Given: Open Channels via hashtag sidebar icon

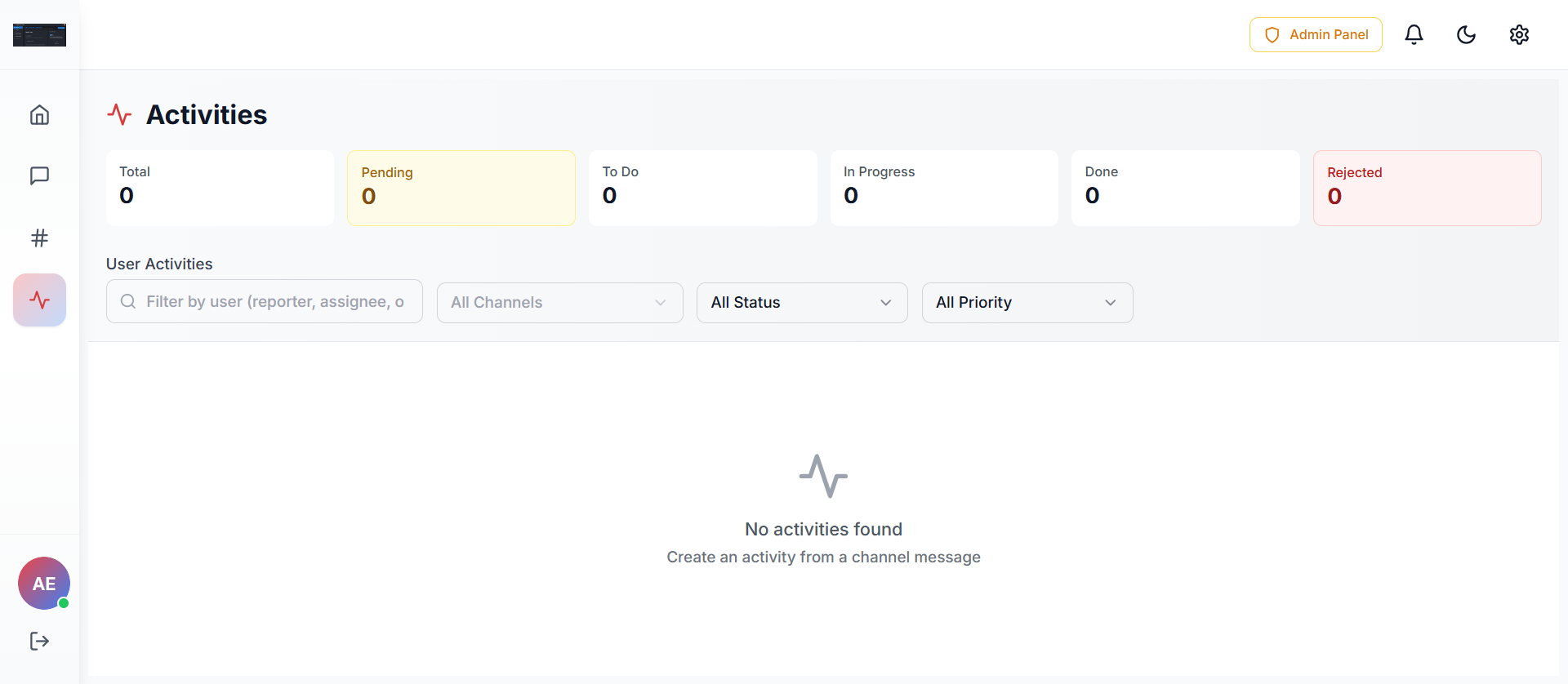Looking at the screenshot, I should (39, 238).
